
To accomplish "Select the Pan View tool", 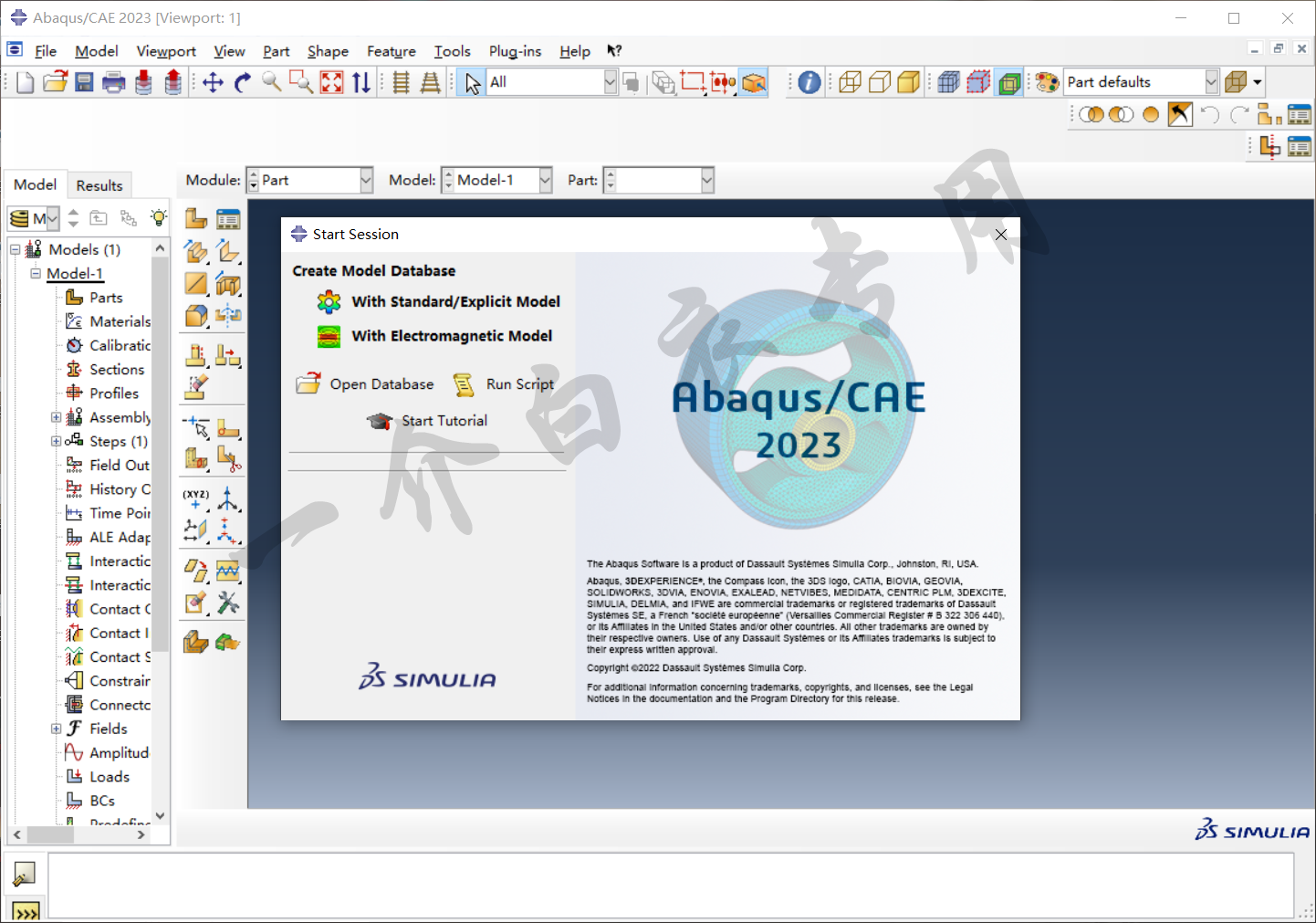I will 213,82.
